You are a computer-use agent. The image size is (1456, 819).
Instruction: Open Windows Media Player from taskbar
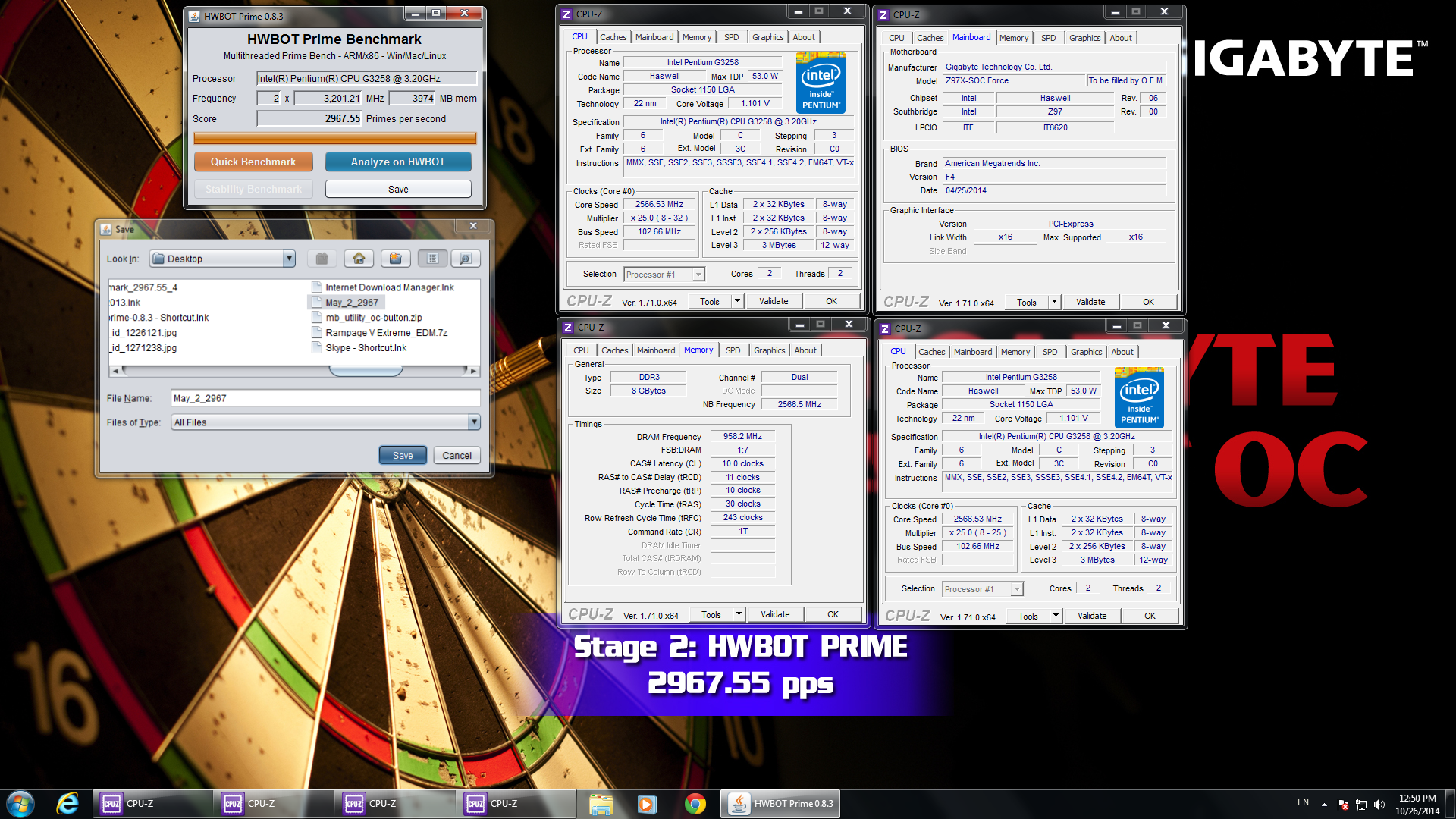(x=647, y=803)
